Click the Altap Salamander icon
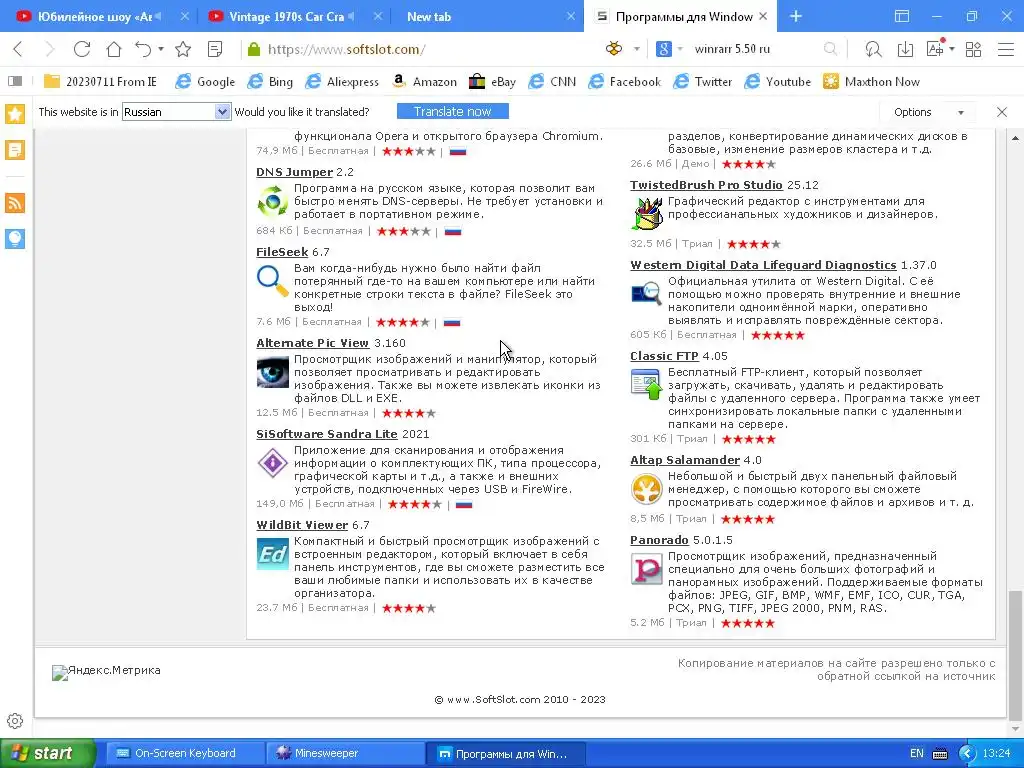Viewport: 1024px width, 768px height. (x=647, y=489)
